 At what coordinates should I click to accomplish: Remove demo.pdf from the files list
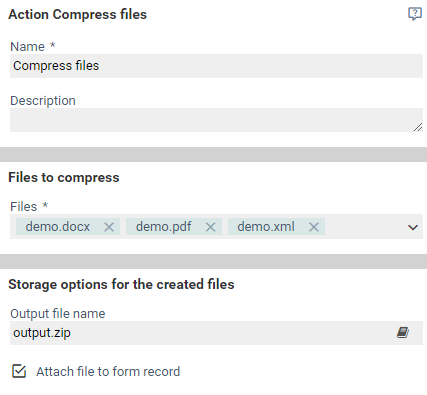pyautogui.click(x=210, y=227)
